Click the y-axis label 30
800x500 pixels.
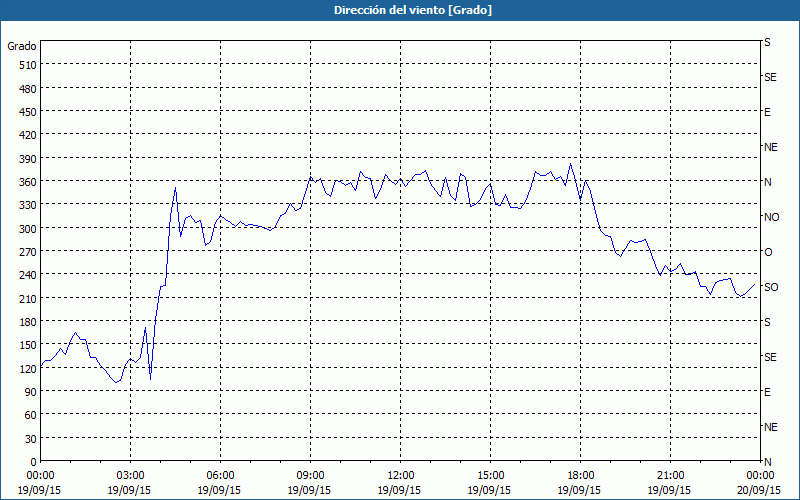[x=31, y=439]
